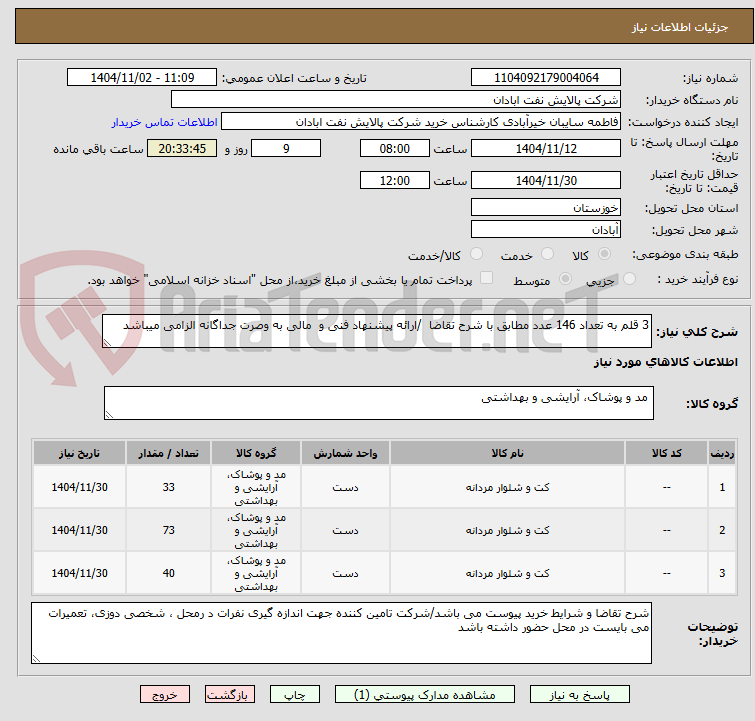Click the quantity cell 33
This screenshot has height=721, width=755.
click(x=169, y=487)
